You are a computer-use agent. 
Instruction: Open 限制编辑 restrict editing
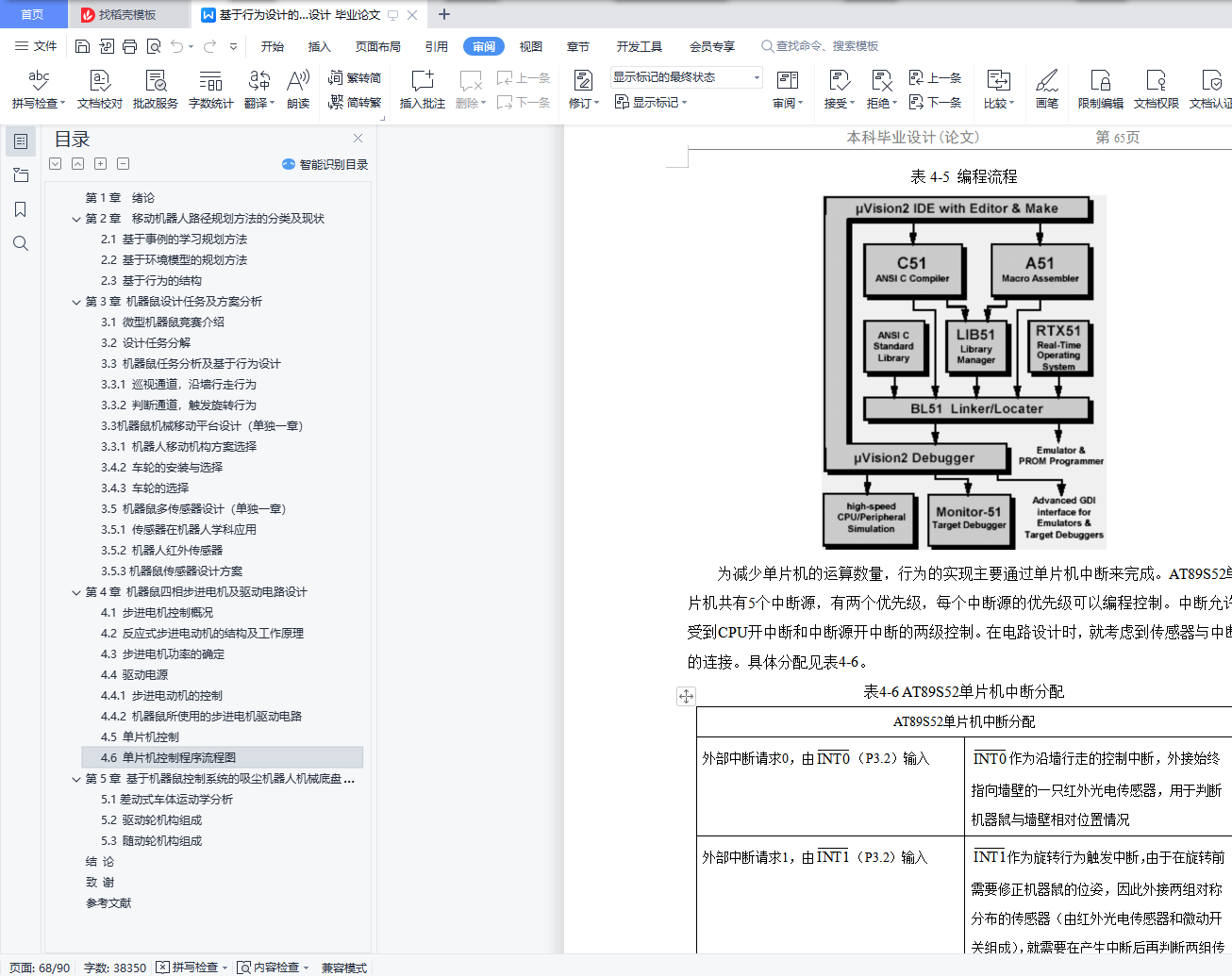point(1101,90)
